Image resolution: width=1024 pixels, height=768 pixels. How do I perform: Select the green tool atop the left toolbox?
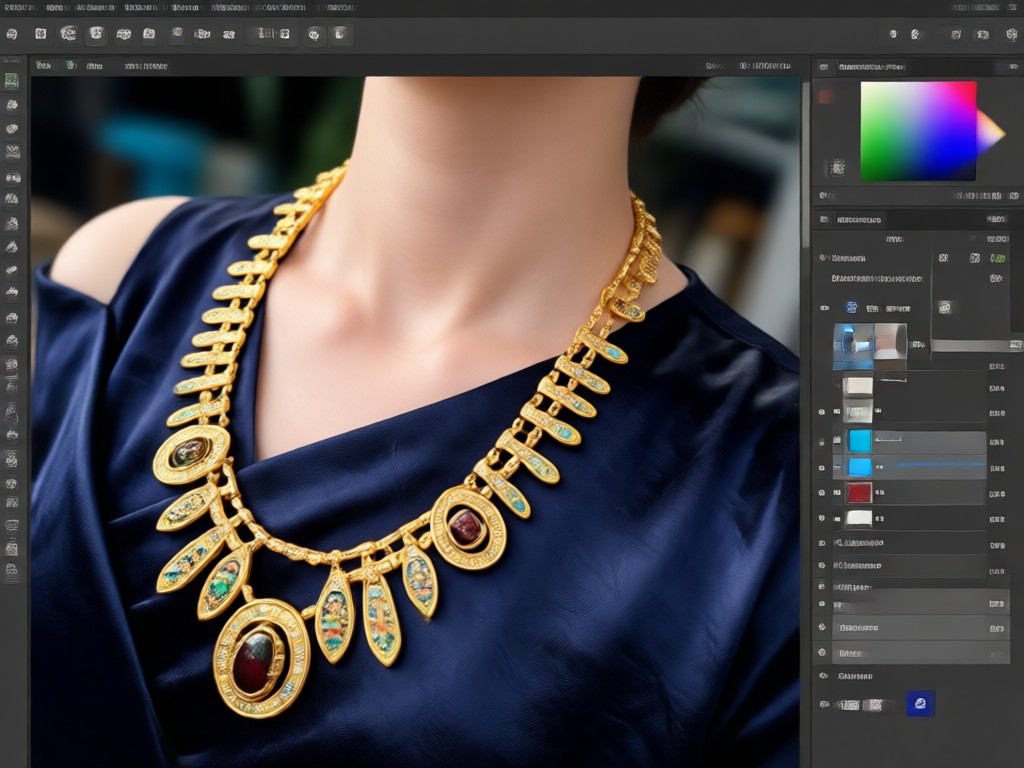[12, 80]
